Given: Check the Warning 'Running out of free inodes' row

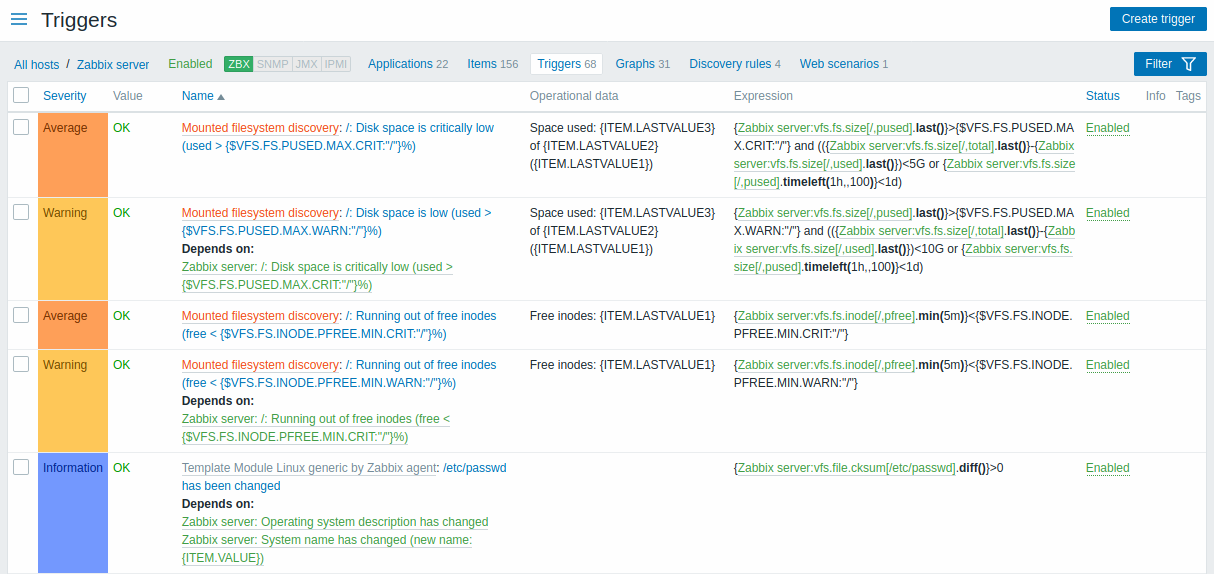Looking at the screenshot, I should [21, 364].
